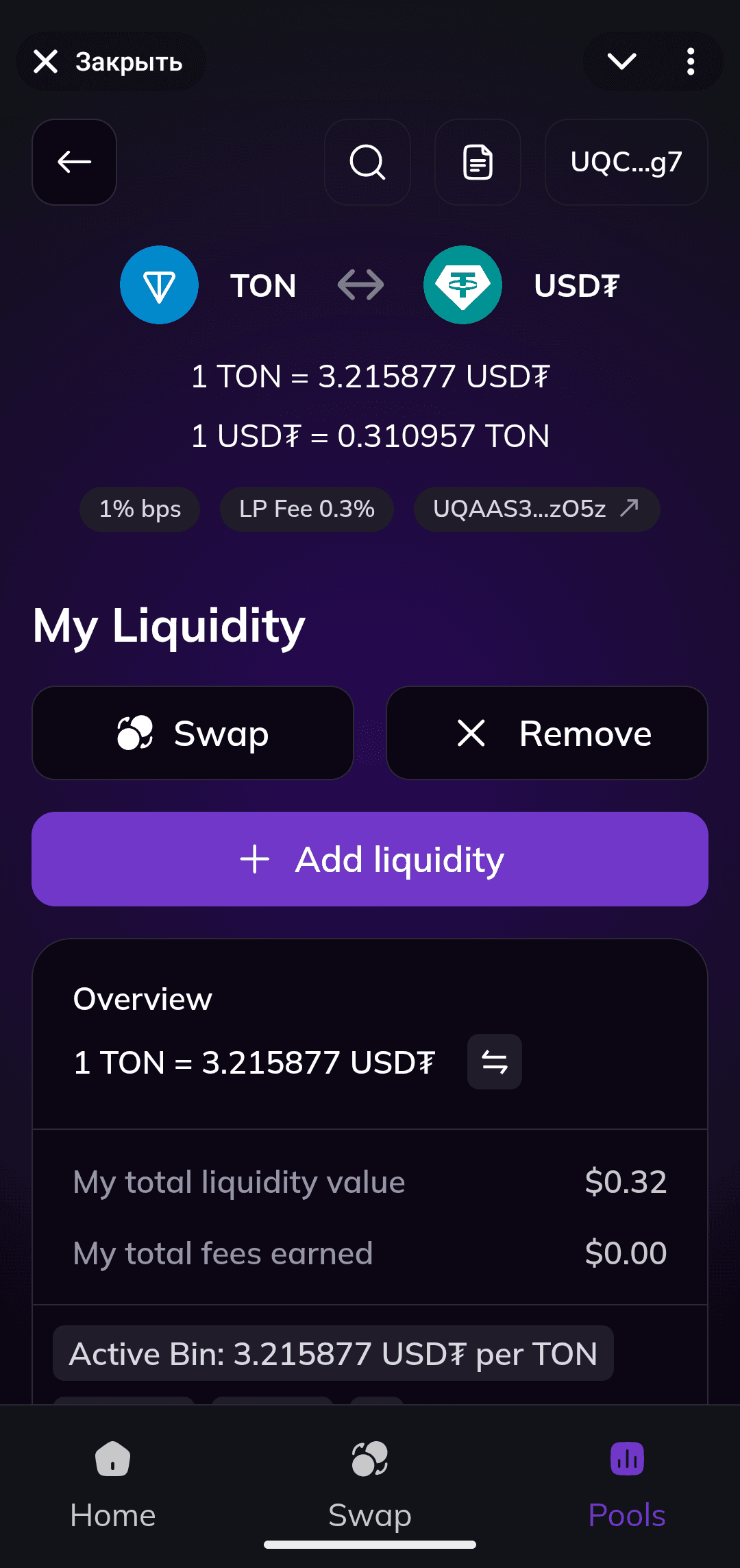Open the UQAAS3...zO5z pool address link
740x1568 pixels.
[536, 509]
